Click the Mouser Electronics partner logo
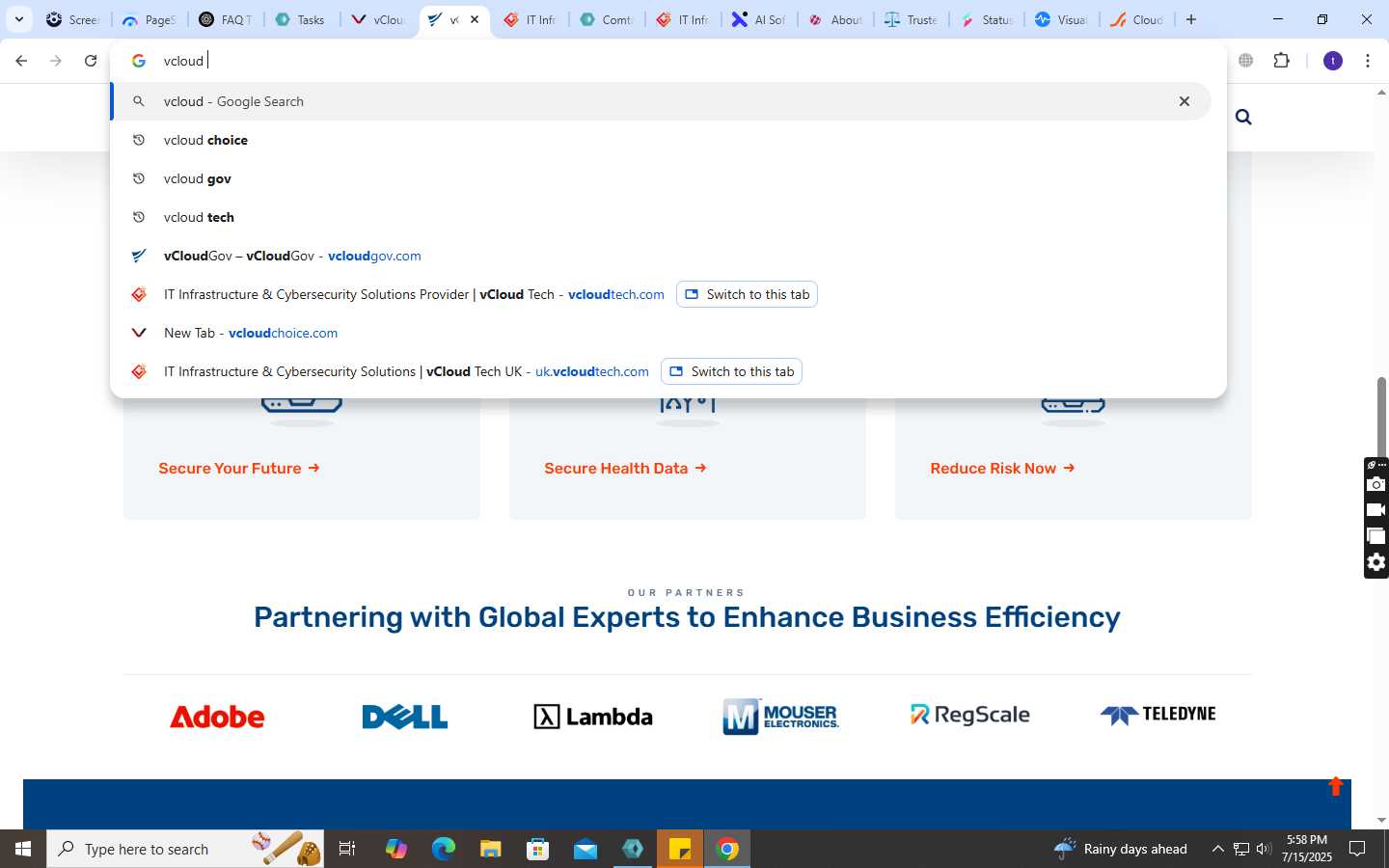The image size is (1389, 868). tap(780, 717)
